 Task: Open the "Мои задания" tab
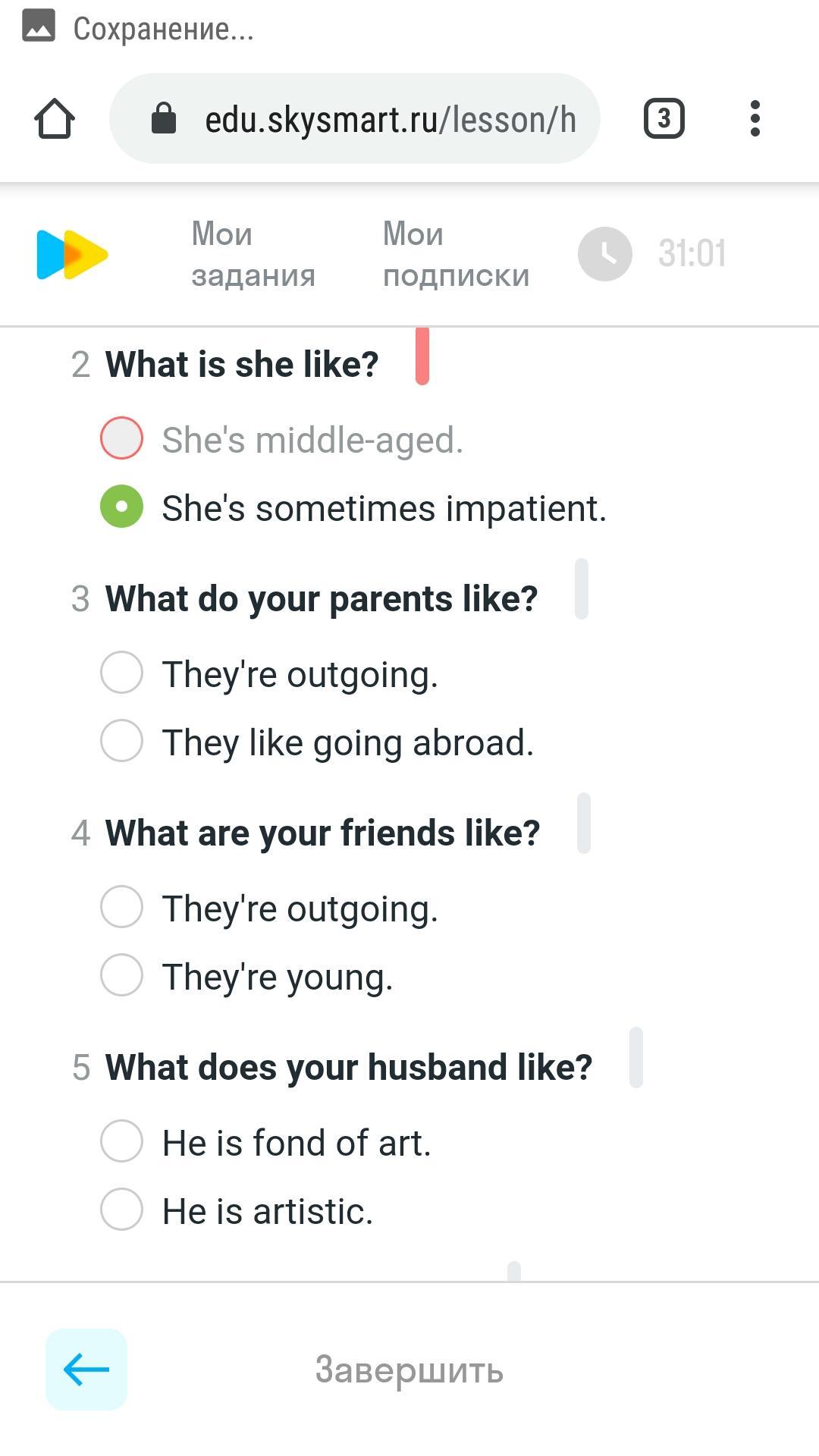(x=253, y=254)
